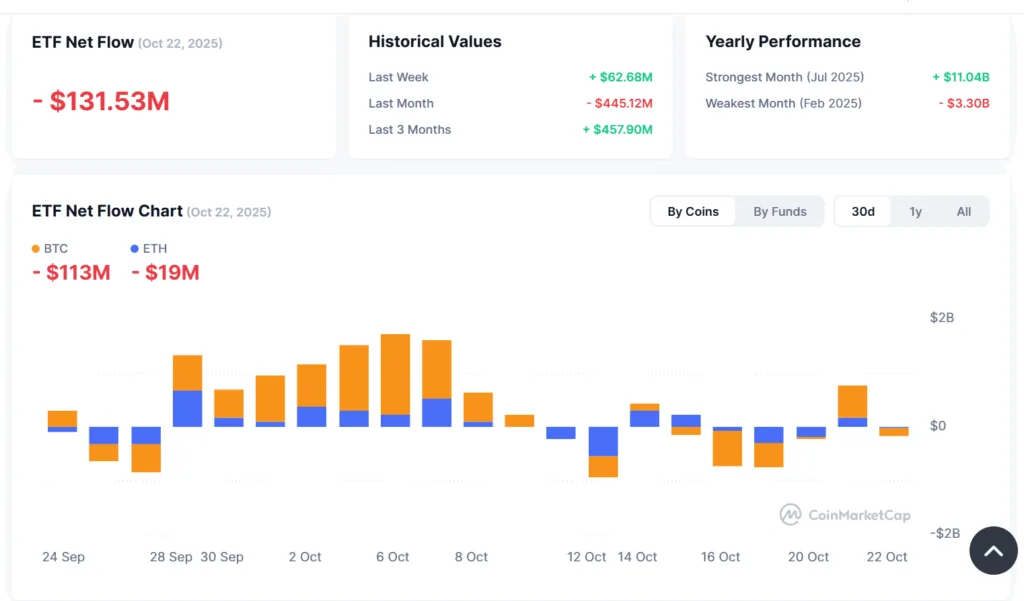Screen dimensions: 1024x601
Task: Click the negative orange bar on 16 Oct
Action: pyautogui.click(x=727, y=448)
